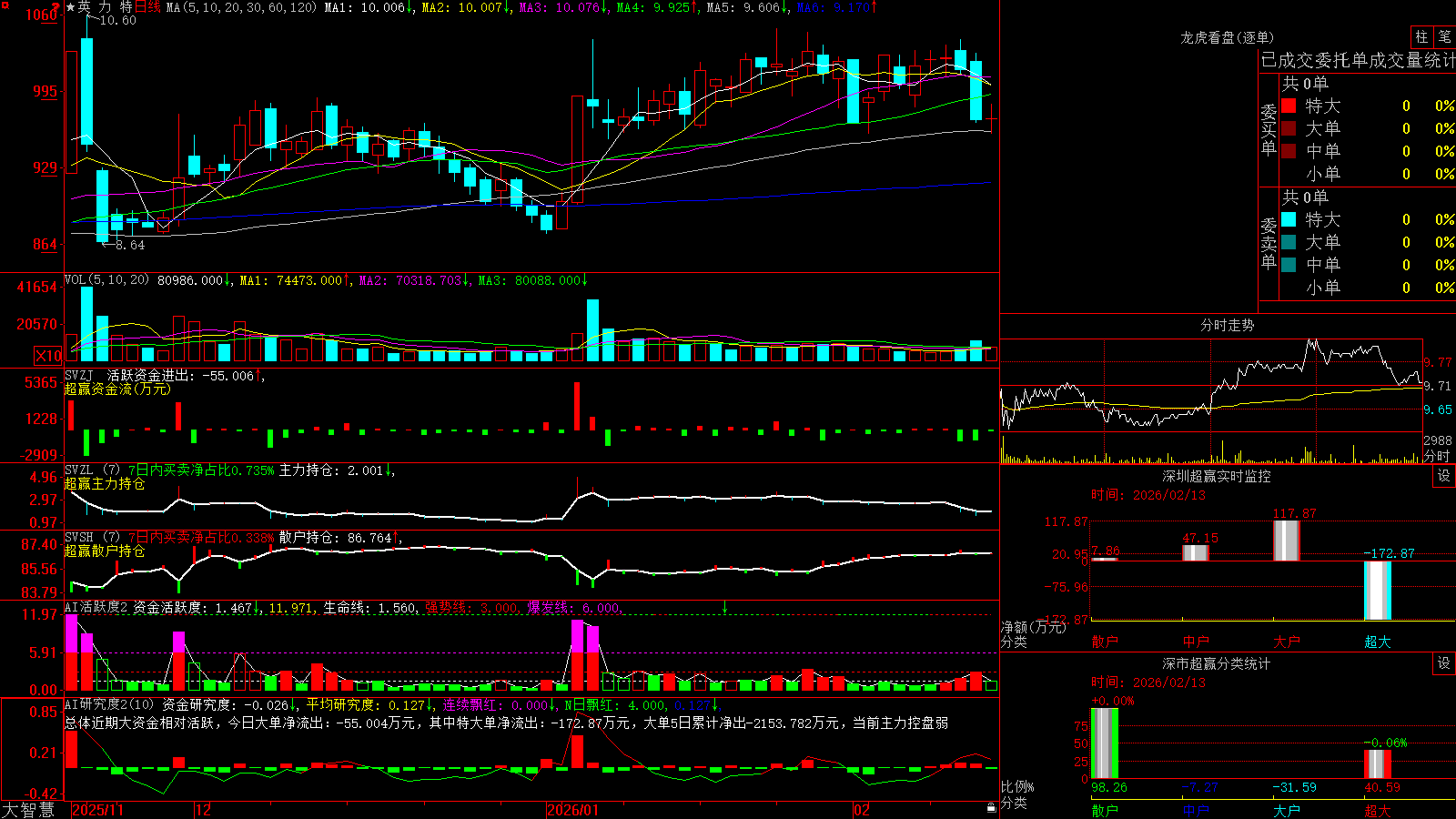This screenshot has width=1456, height=819.
Task: Click the 8.64 low price annotation
Action: tap(130, 245)
